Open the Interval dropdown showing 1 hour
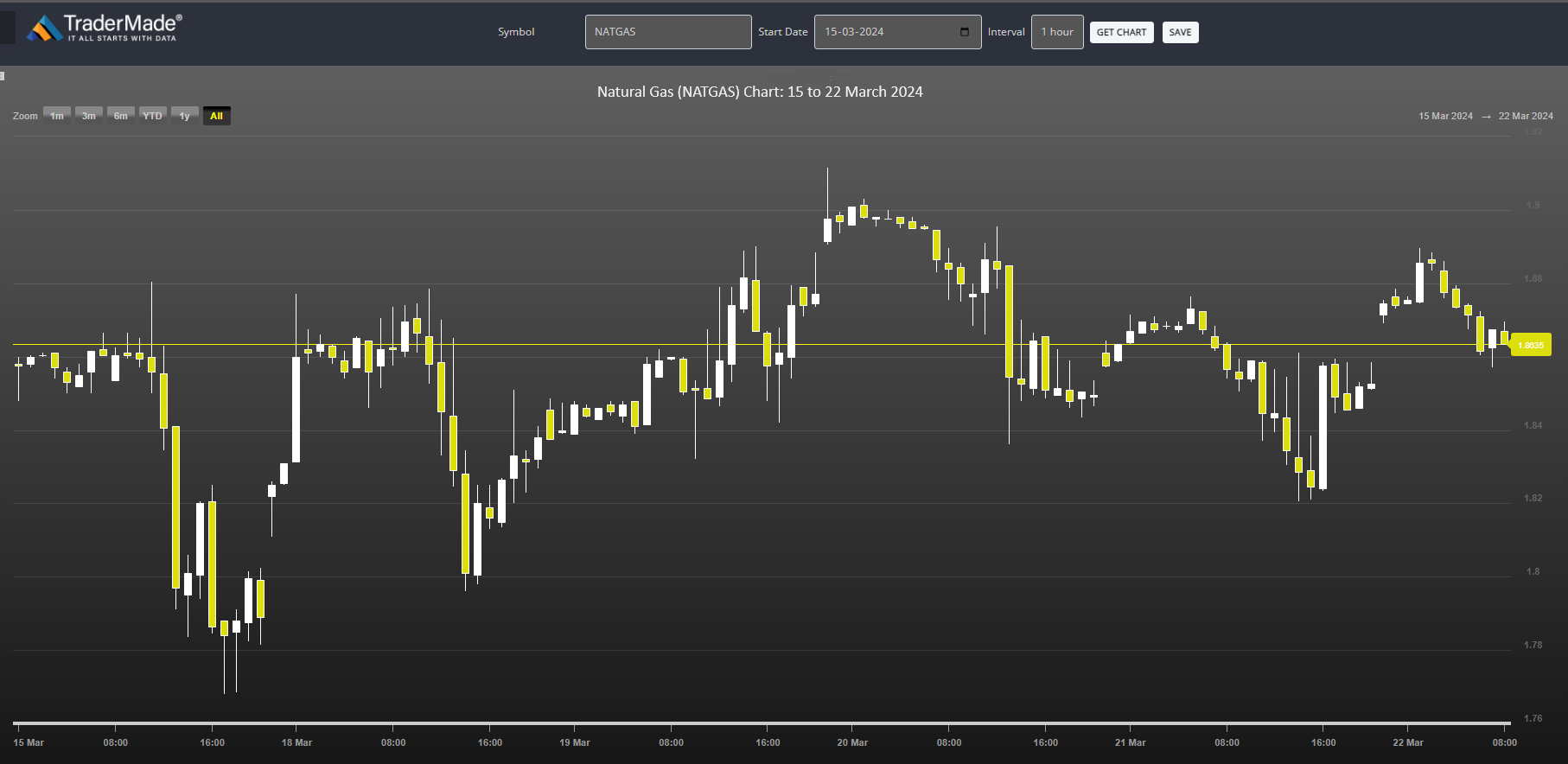 pyautogui.click(x=1057, y=32)
